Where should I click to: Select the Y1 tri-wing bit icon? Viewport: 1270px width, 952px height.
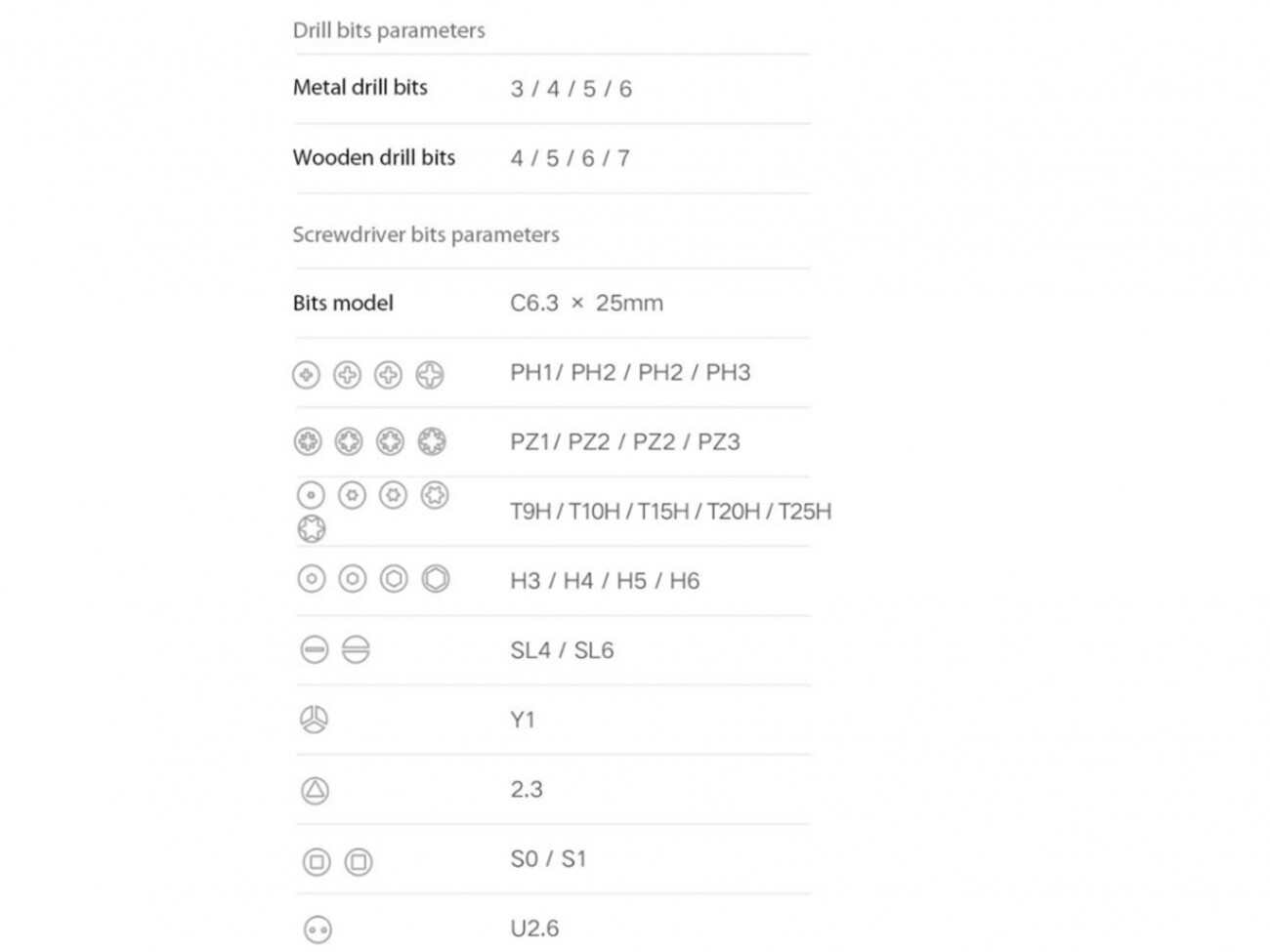click(314, 720)
